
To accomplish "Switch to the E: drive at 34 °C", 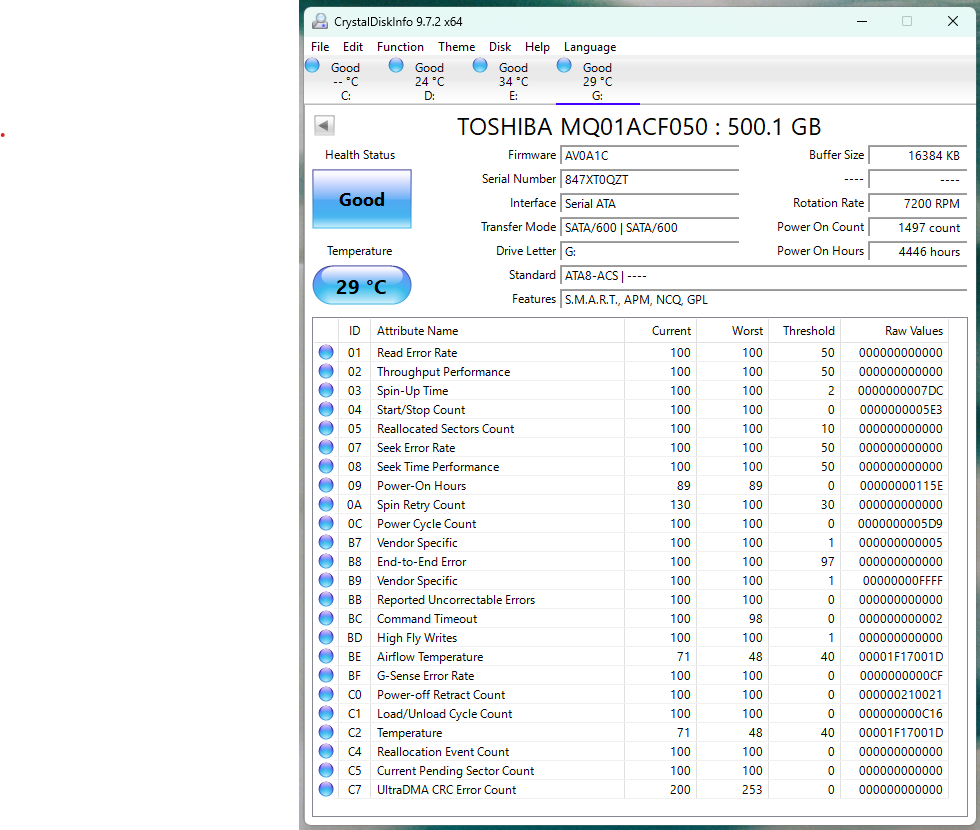I will [x=512, y=81].
